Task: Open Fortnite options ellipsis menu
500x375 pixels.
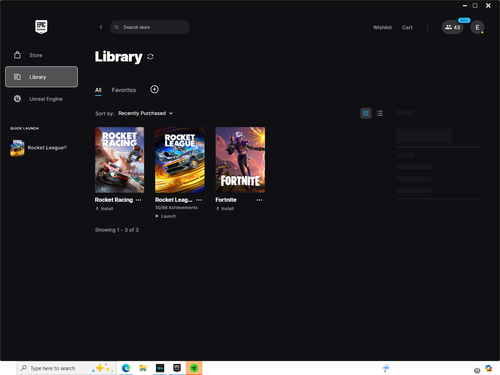Action: [259, 200]
